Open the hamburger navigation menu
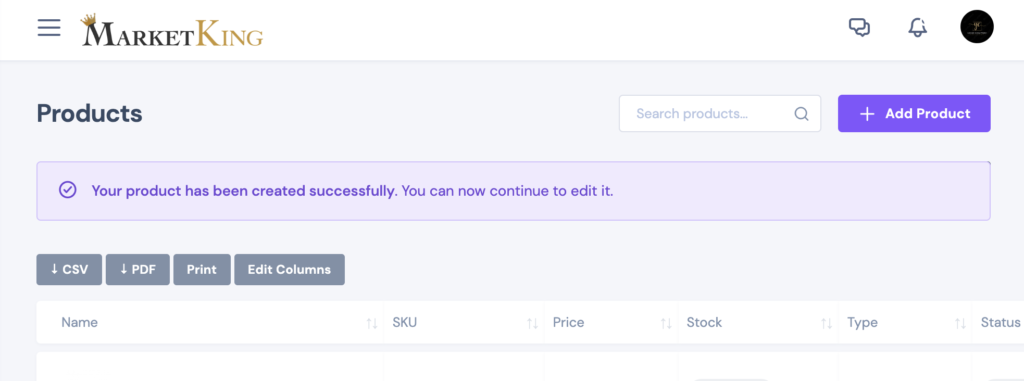 pos(49,28)
